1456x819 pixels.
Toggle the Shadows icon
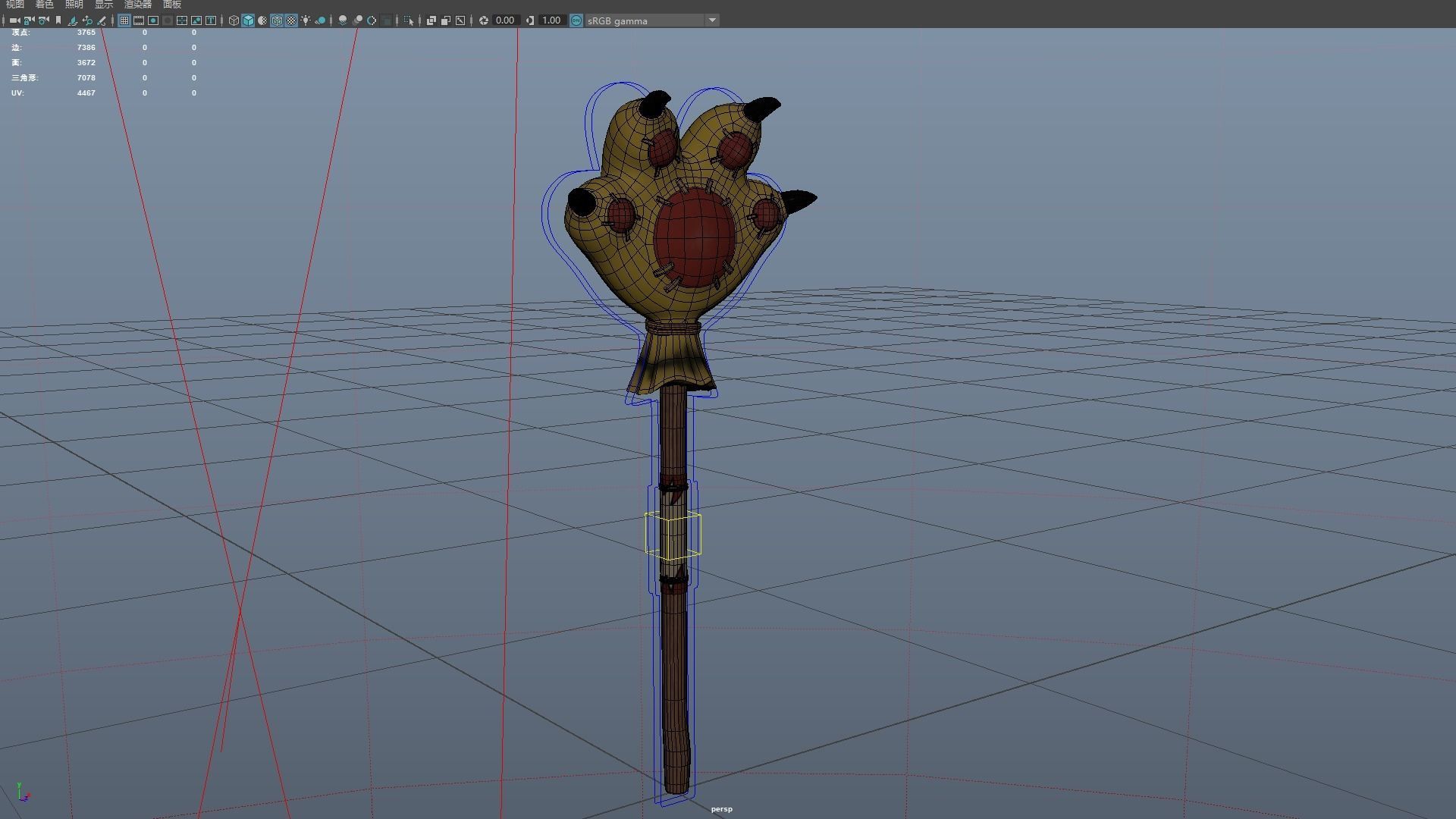pyautogui.click(x=321, y=20)
